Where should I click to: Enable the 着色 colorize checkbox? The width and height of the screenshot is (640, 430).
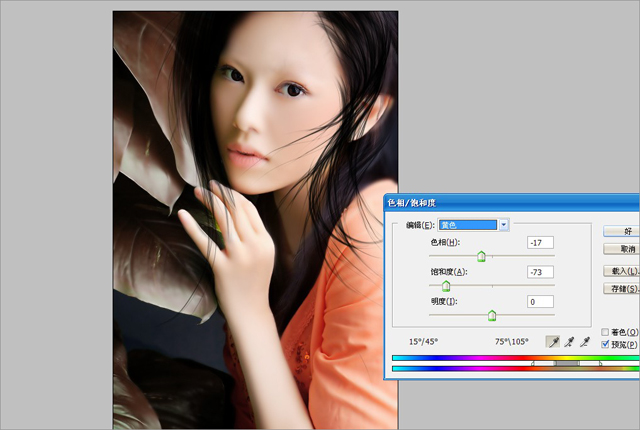coord(605,332)
